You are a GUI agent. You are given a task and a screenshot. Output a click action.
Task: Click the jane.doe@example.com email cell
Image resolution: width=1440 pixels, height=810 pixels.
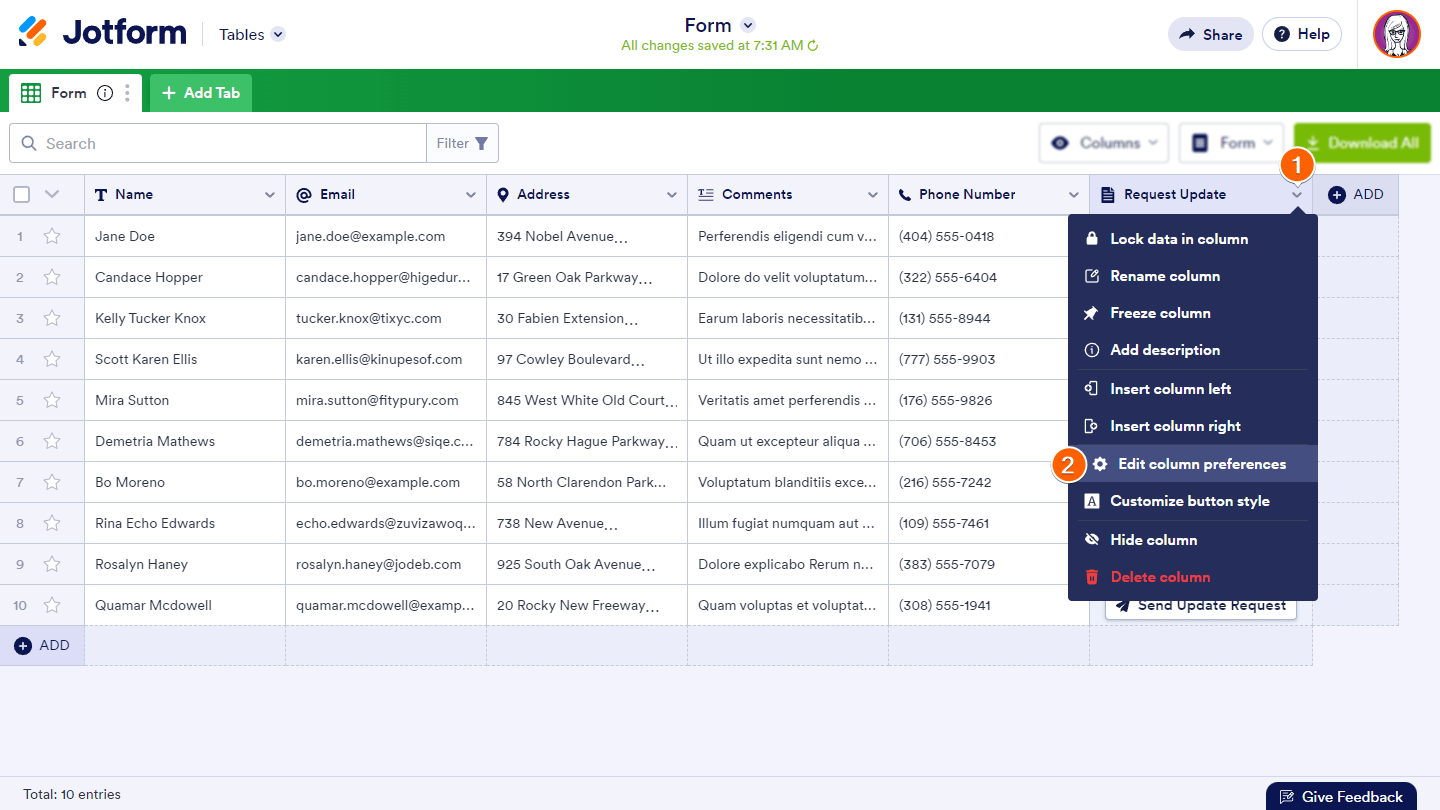point(386,237)
